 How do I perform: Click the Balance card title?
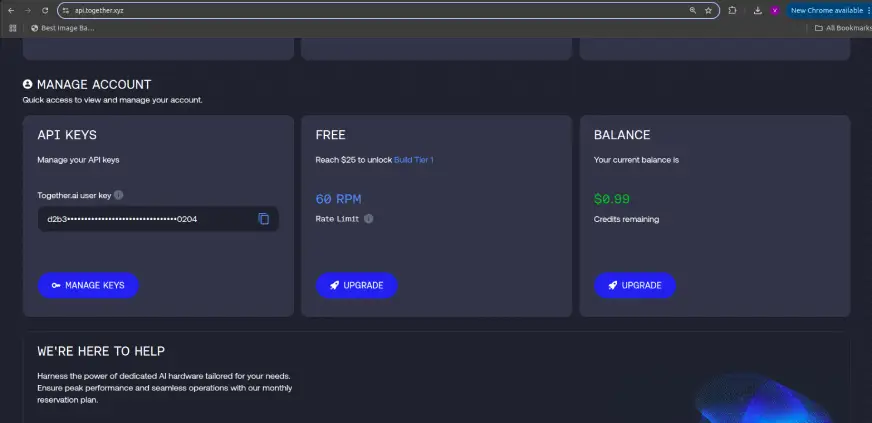coord(622,135)
